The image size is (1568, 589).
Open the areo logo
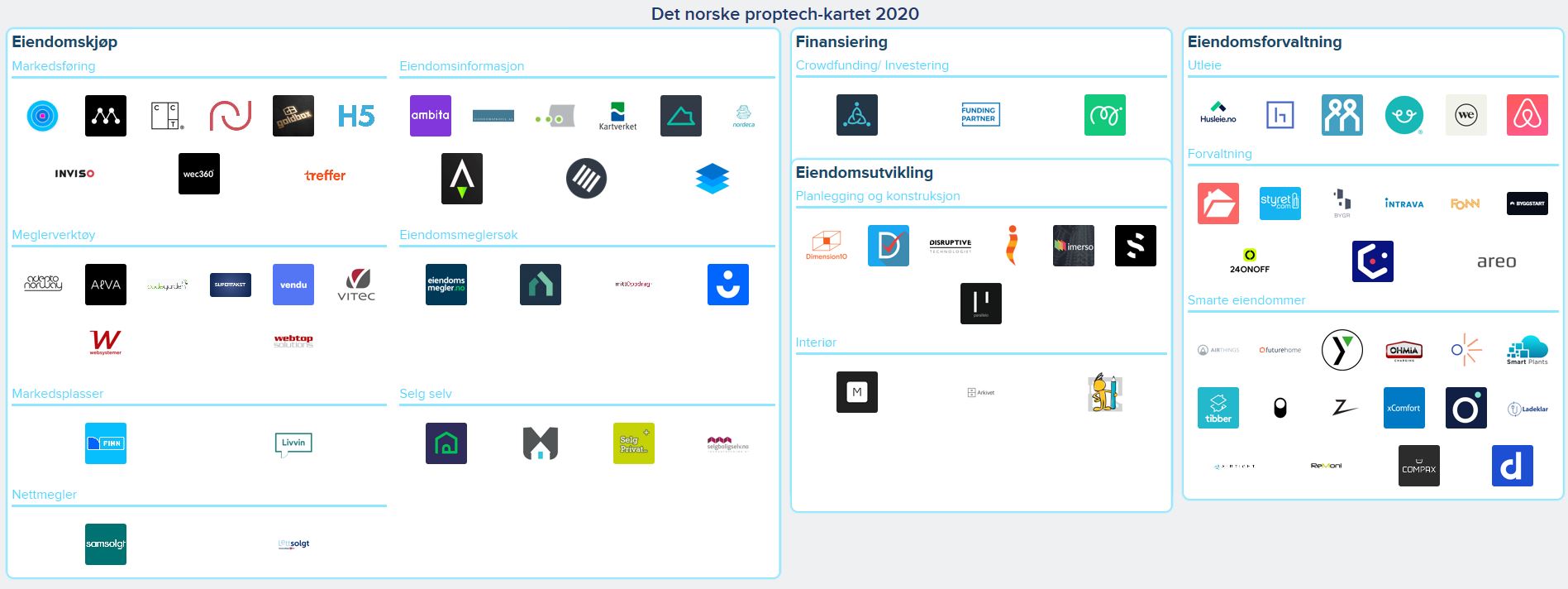[1497, 261]
